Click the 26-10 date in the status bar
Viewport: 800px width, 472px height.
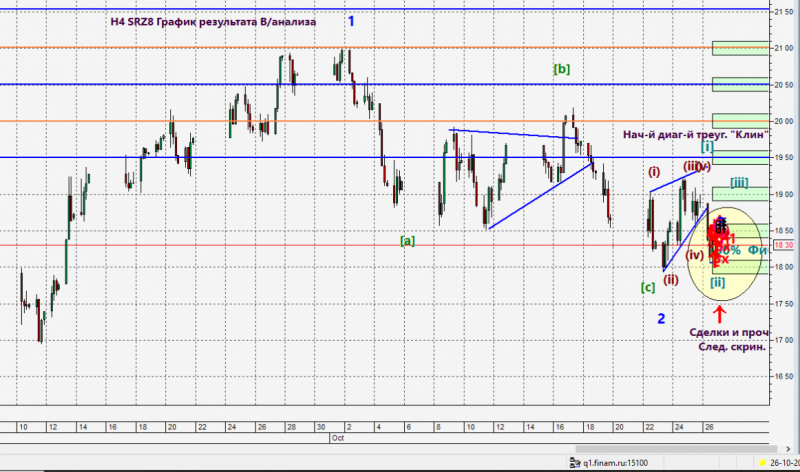coord(785,463)
